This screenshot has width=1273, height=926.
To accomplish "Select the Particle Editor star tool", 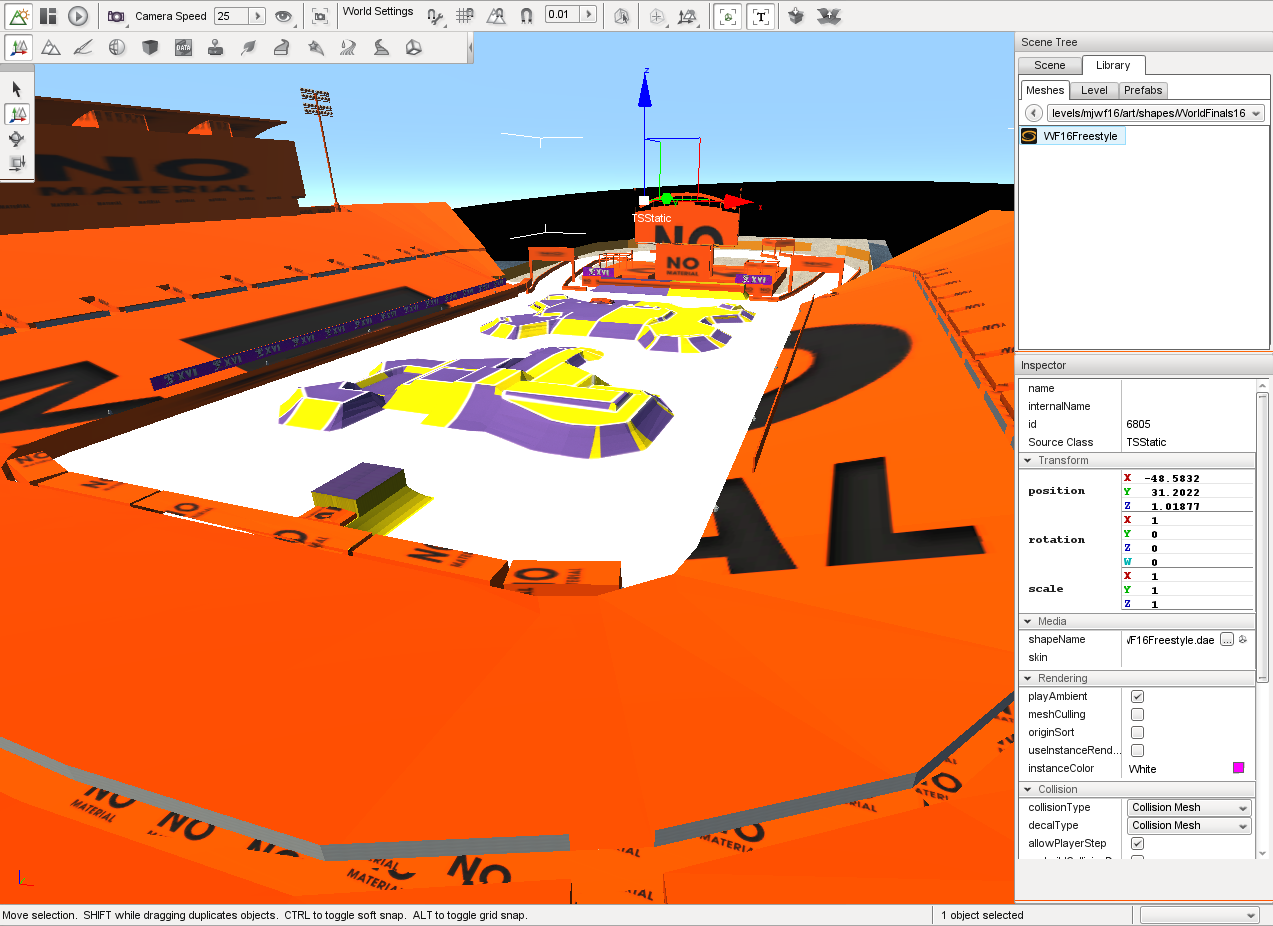I will pyautogui.click(x=315, y=47).
